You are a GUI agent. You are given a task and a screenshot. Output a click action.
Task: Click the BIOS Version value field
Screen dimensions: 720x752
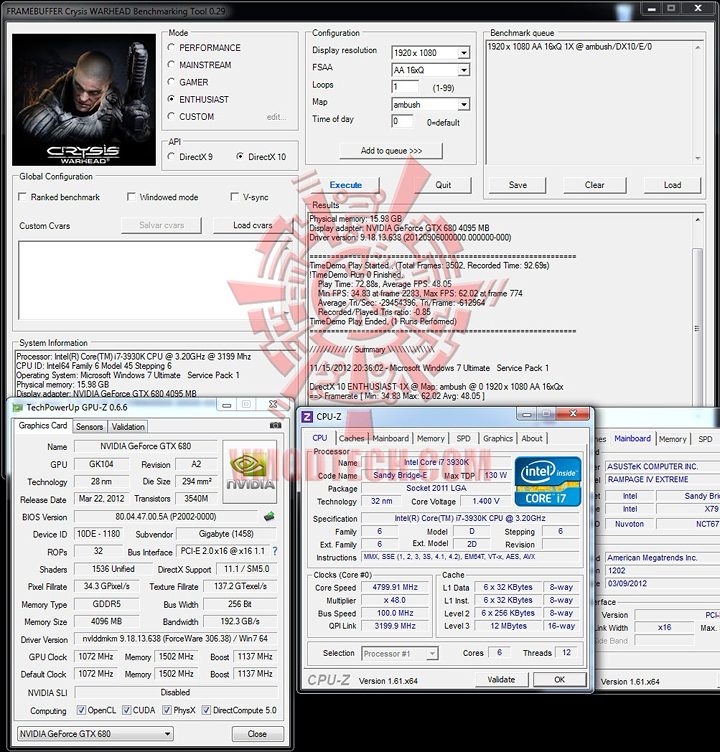(x=166, y=517)
